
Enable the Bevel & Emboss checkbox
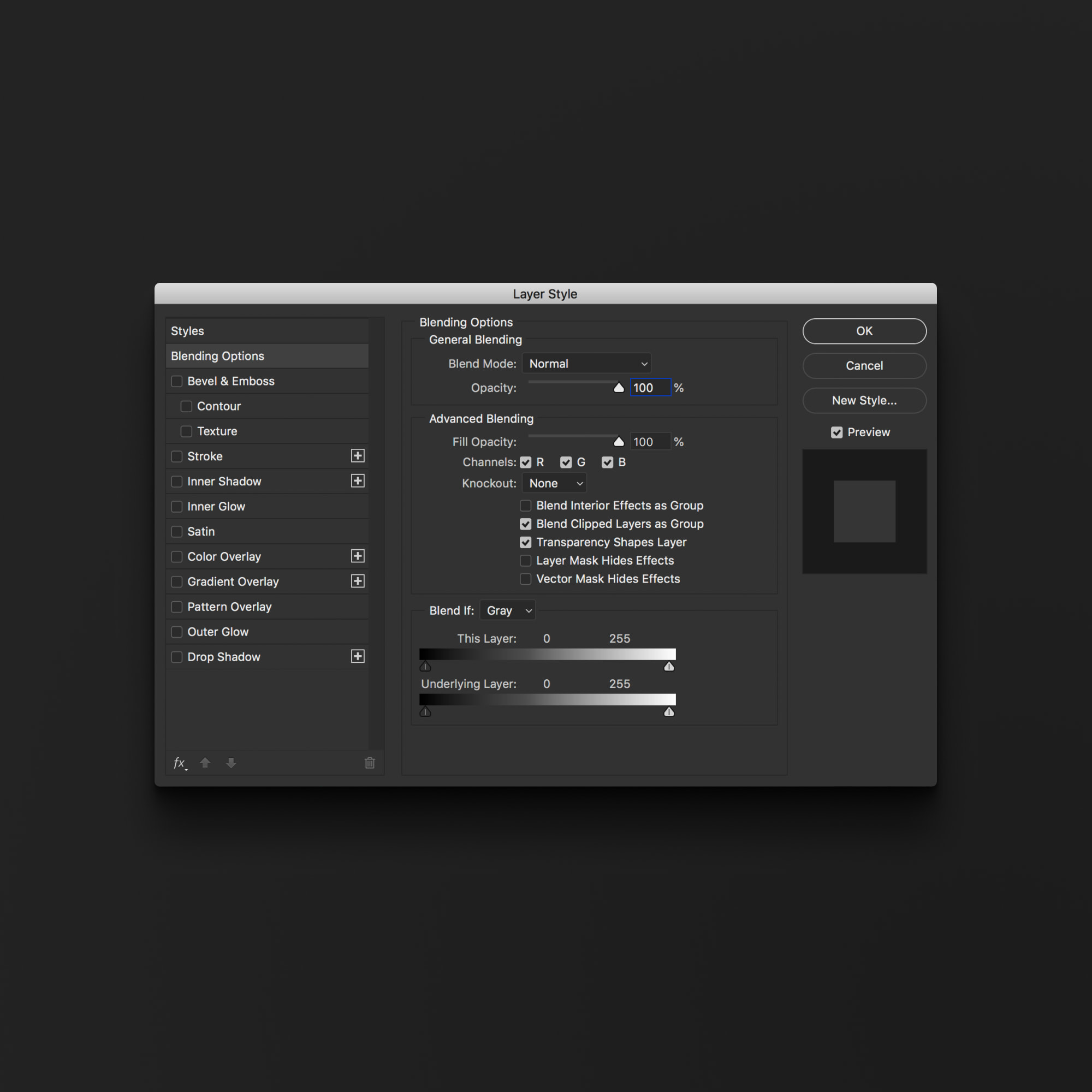coord(177,382)
